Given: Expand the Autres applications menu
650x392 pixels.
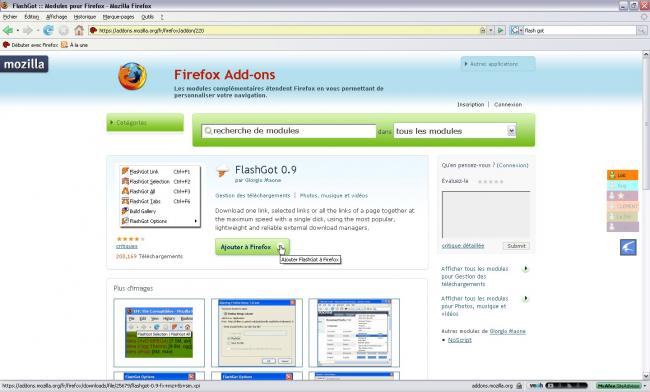Looking at the screenshot, I should click(x=497, y=64).
